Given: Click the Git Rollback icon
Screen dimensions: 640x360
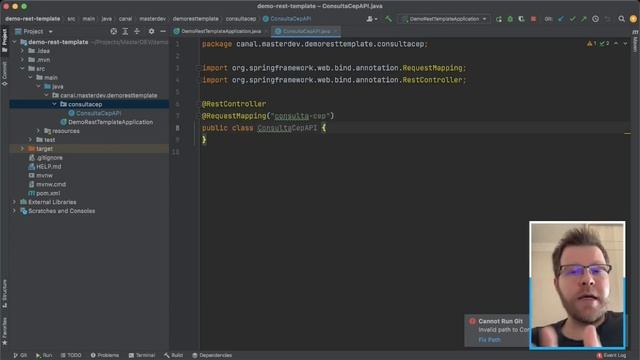Looking at the screenshot, I should [x=607, y=19].
